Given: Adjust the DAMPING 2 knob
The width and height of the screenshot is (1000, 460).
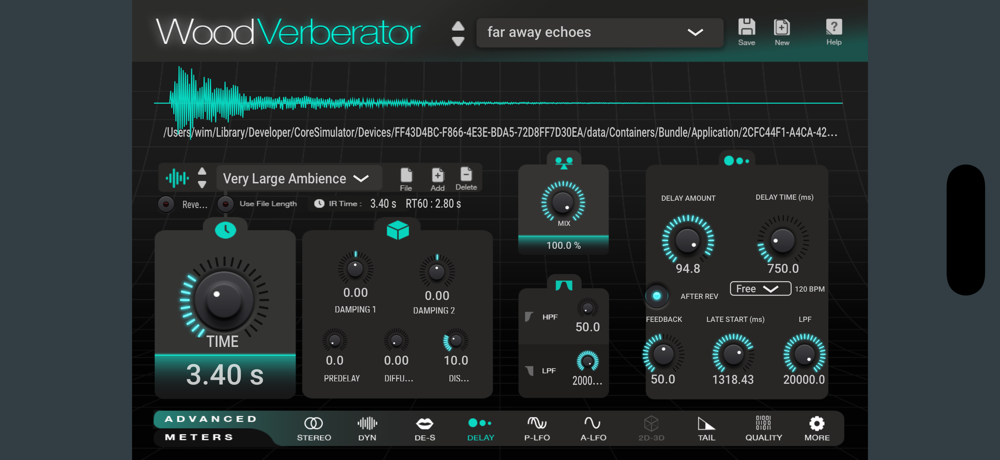Looking at the screenshot, I should pyautogui.click(x=437, y=271).
